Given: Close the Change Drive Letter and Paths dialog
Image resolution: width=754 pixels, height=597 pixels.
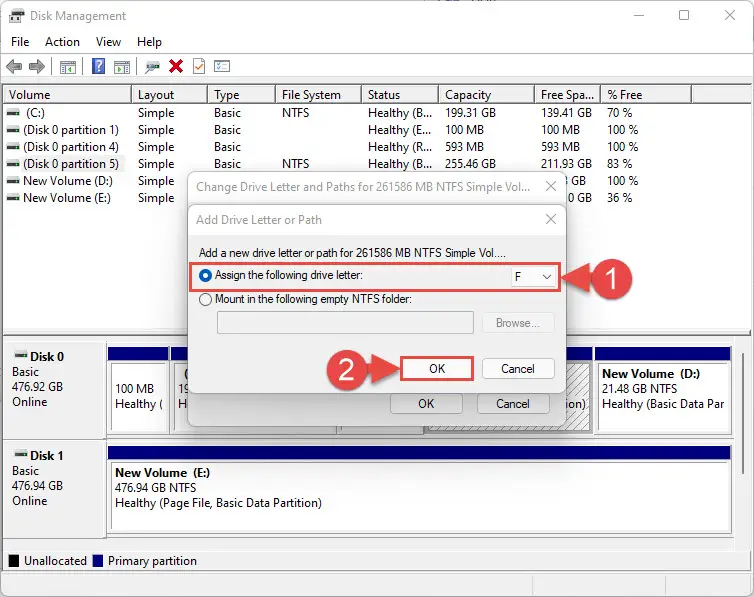Looking at the screenshot, I should (x=551, y=187).
